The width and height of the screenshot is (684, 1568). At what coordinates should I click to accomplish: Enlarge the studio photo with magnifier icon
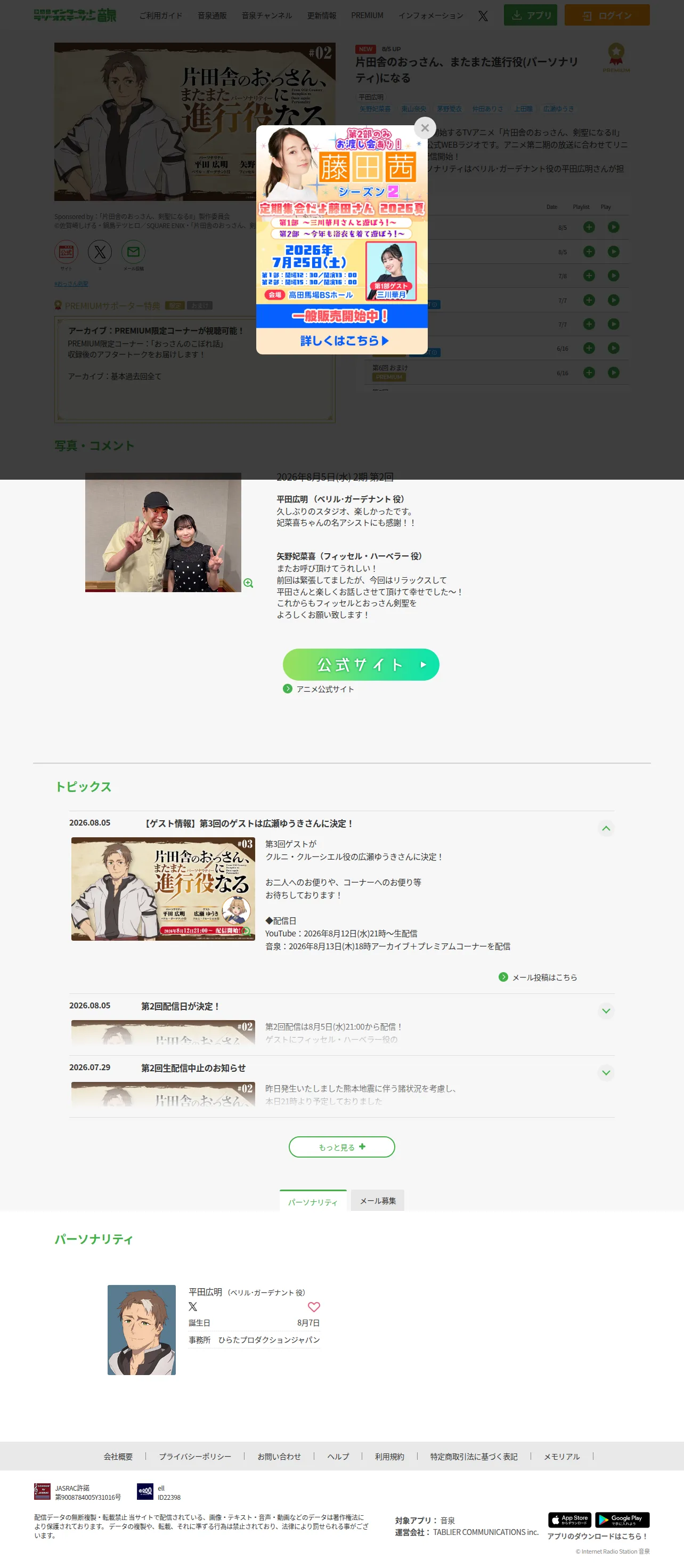tap(248, 583)
